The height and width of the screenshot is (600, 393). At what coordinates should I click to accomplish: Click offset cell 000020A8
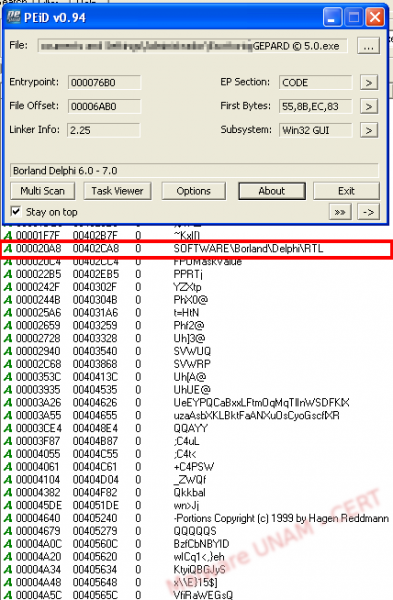[x=38, y=249]
